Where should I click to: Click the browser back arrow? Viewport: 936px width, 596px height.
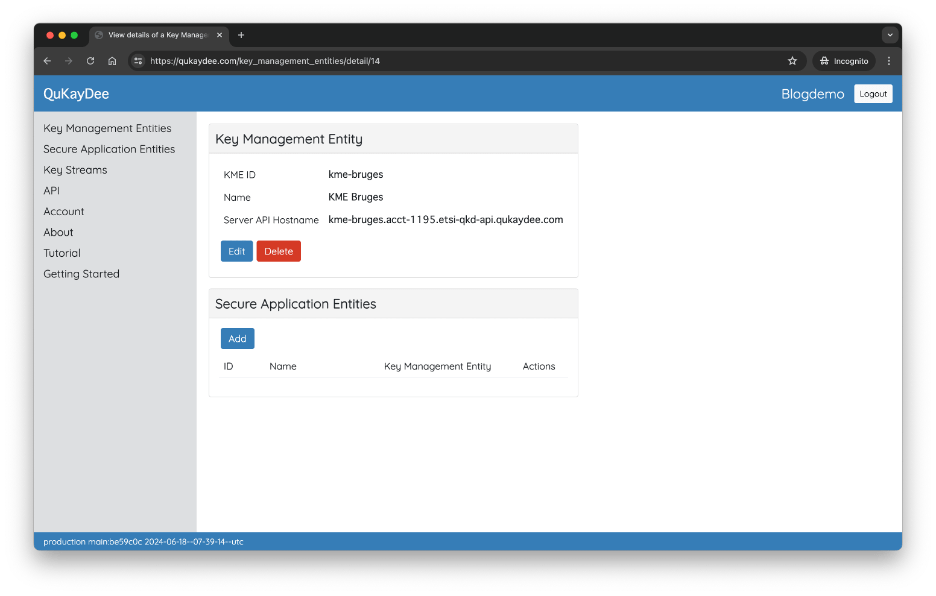(x=47, y=61)
